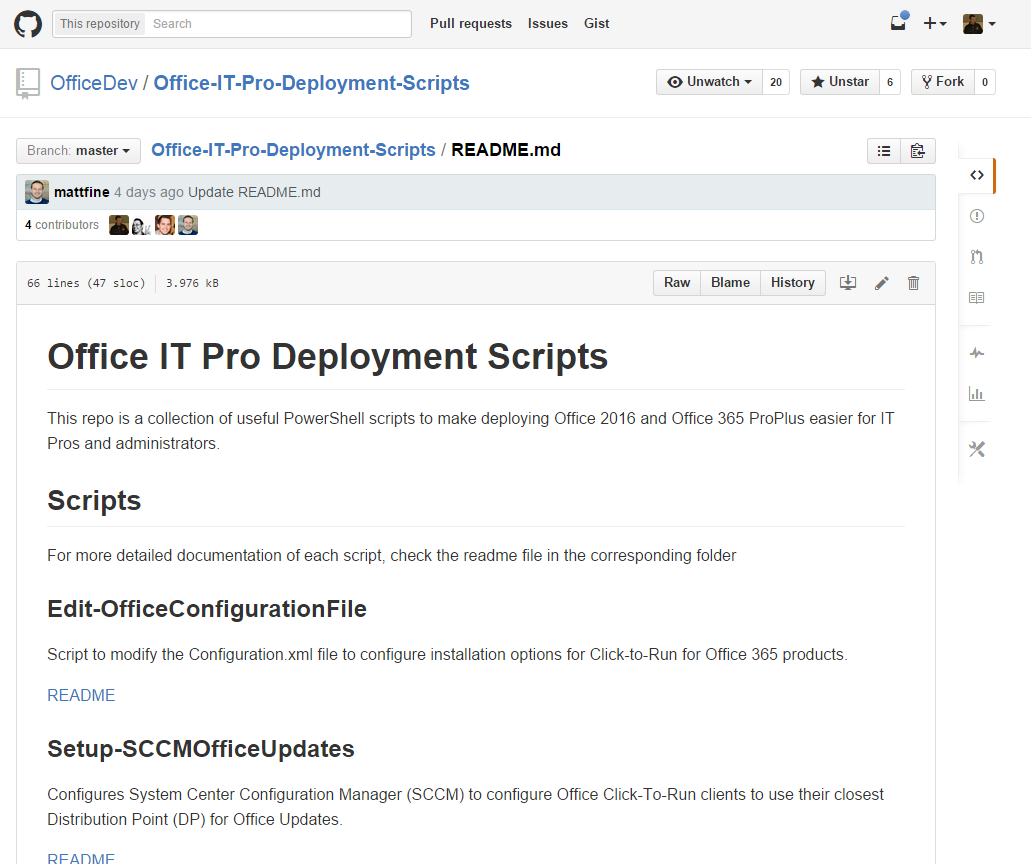Viewport: 1031px width, 864px height.
Task: Edit the file with the pencil icon
Action: (882, 283)
